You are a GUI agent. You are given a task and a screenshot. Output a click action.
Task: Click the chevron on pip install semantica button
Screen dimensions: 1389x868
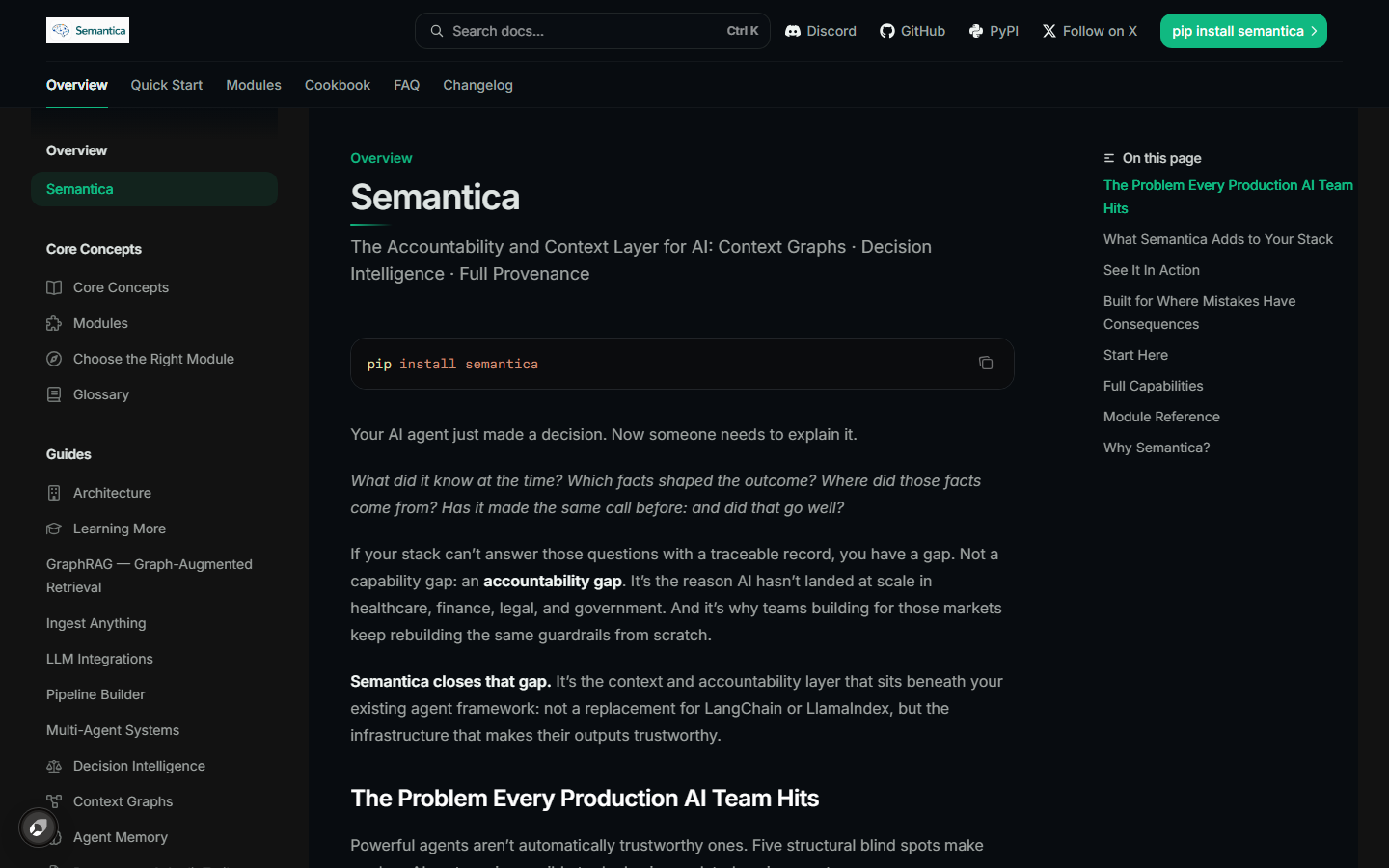[x=1314, y=31]
